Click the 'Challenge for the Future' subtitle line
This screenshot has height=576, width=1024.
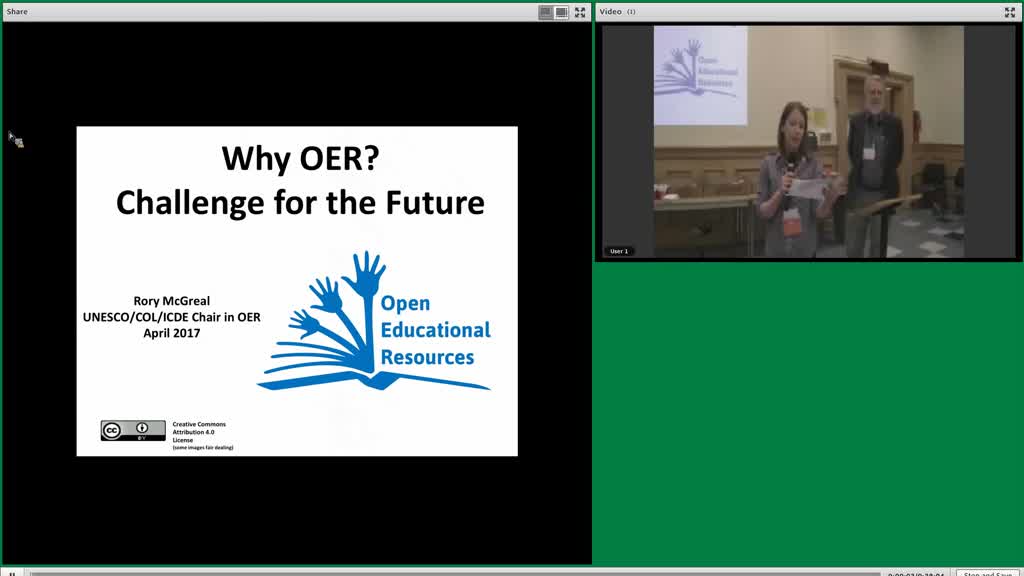coord(300,202)
